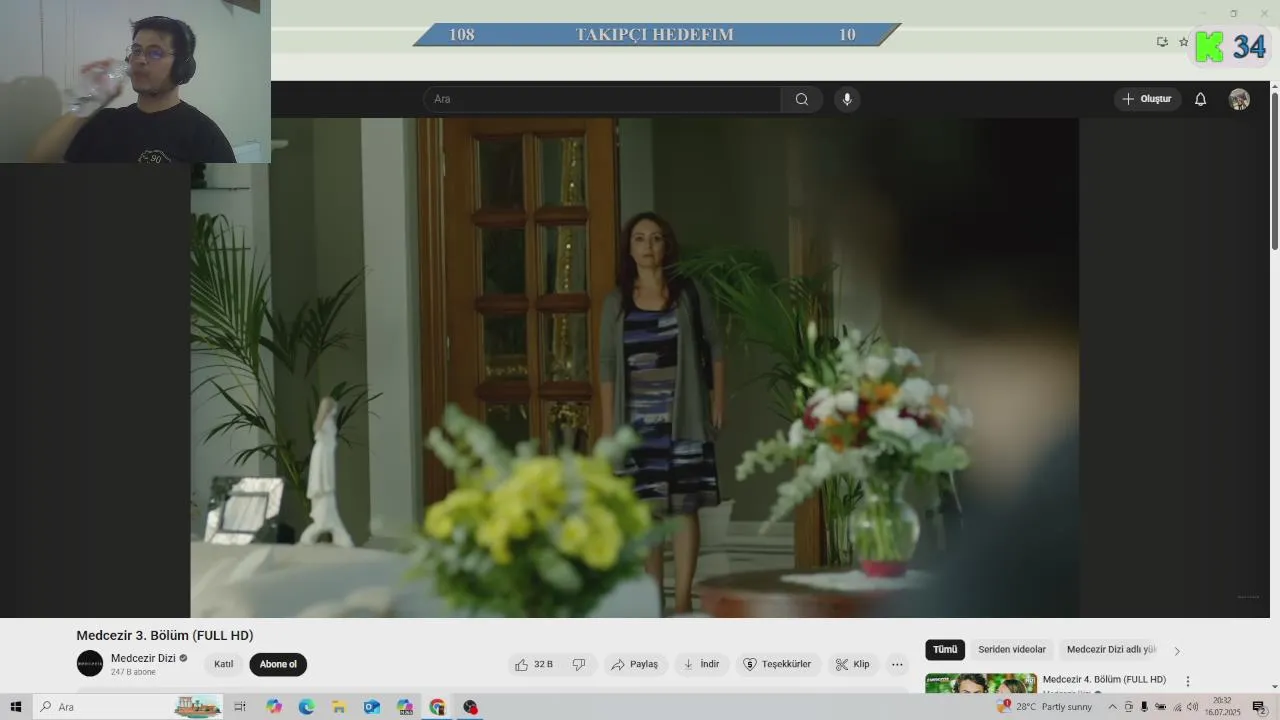The image size is (1280, 720).
Task: Open options menu for Medcezir 4. Bölüm
Action: [x=1188, y=681]
